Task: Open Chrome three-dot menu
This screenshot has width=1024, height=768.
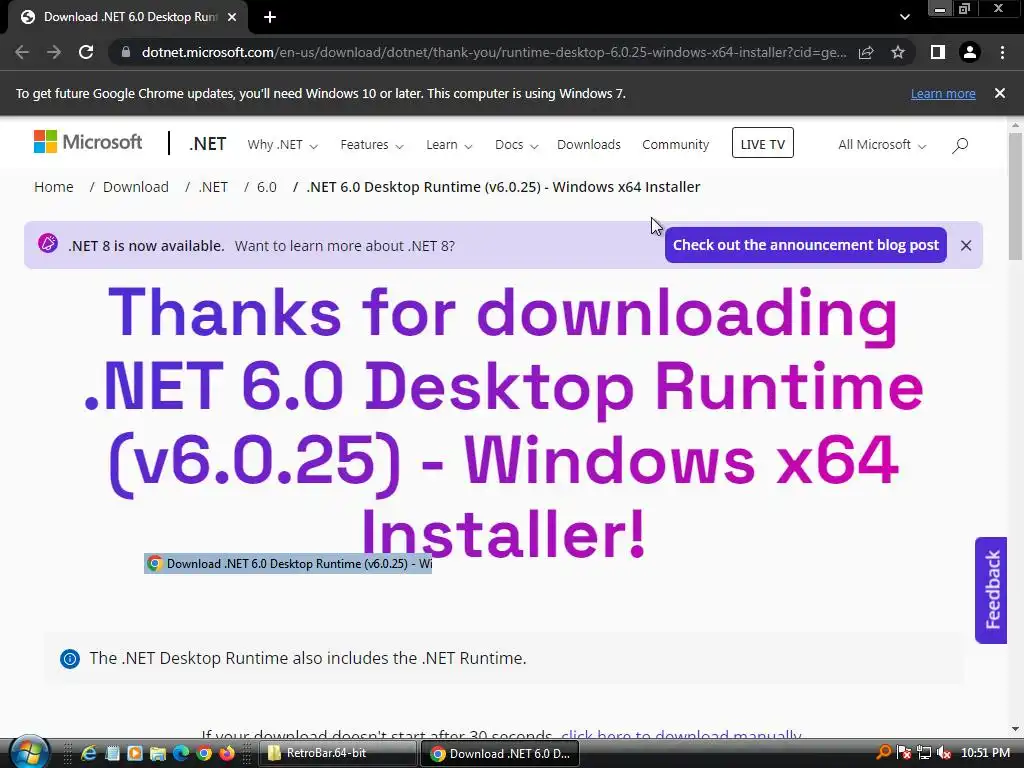Action: click(1002, 52)
